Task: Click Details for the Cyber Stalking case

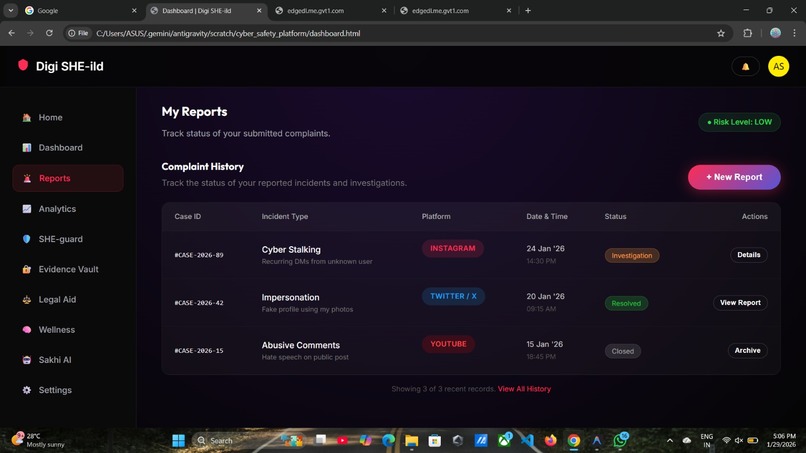Action: point(748,255)
